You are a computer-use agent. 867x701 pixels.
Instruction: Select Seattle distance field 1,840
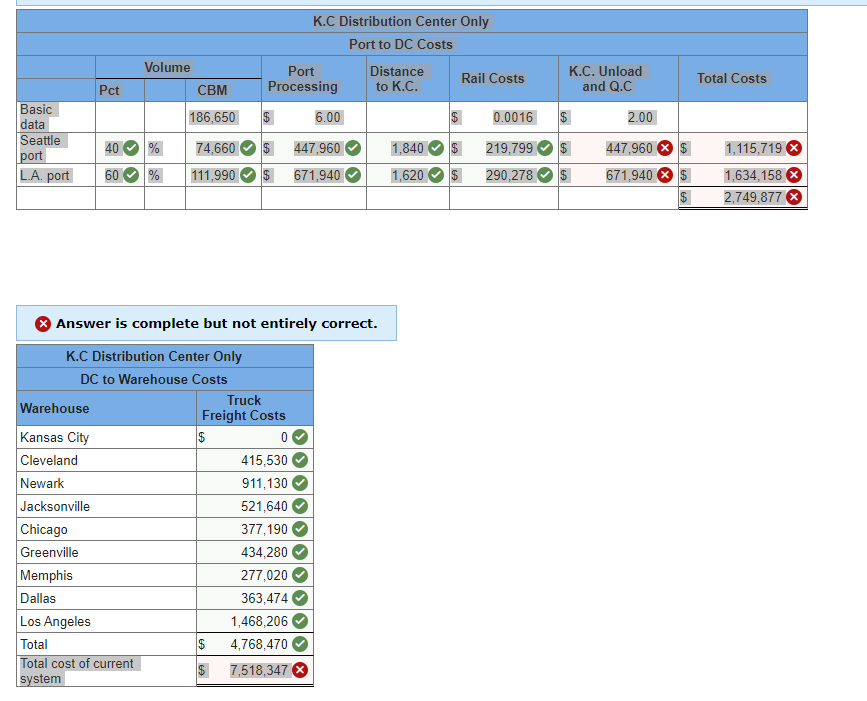tap(408, 148)
